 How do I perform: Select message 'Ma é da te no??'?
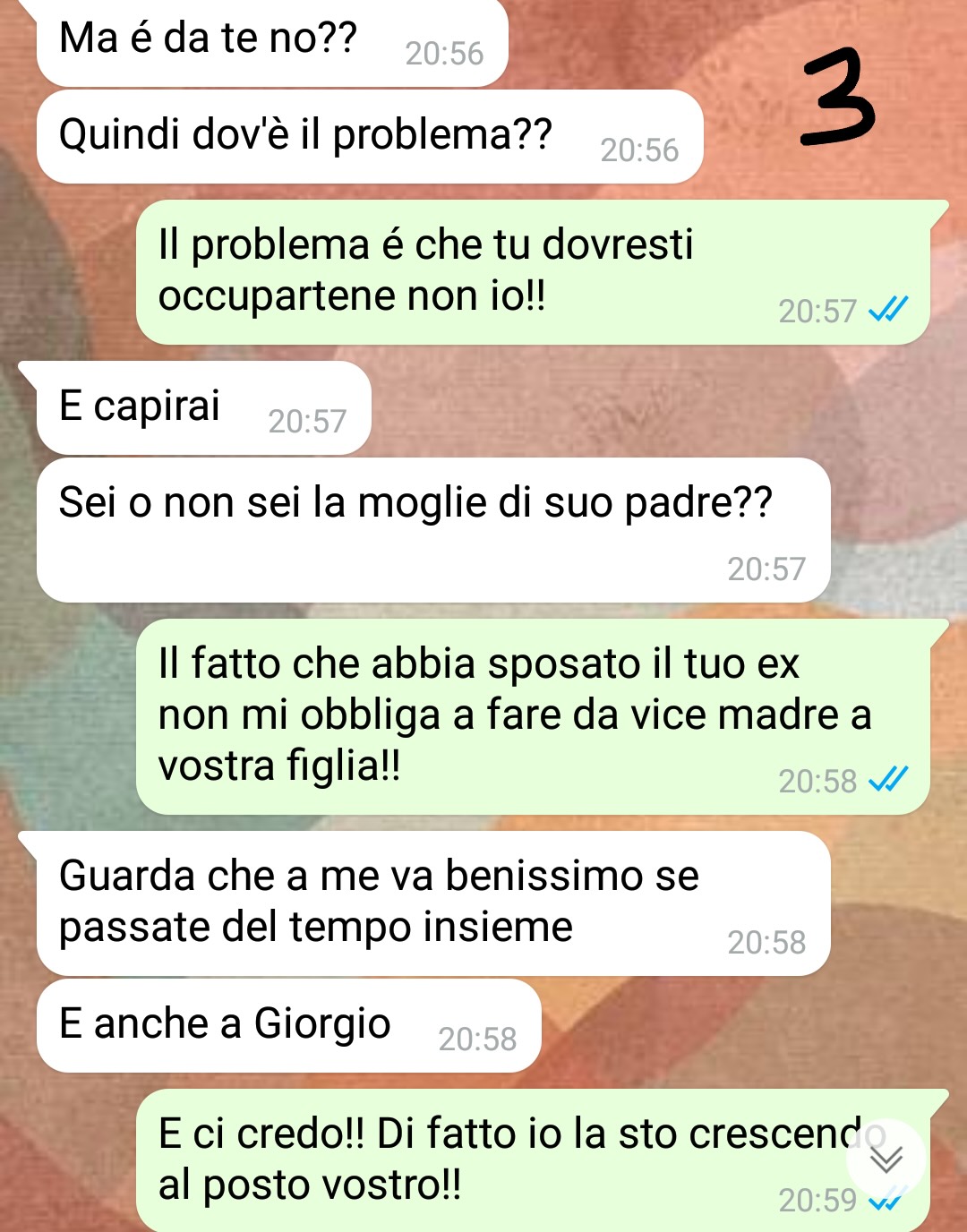click(x=272, y=44)
